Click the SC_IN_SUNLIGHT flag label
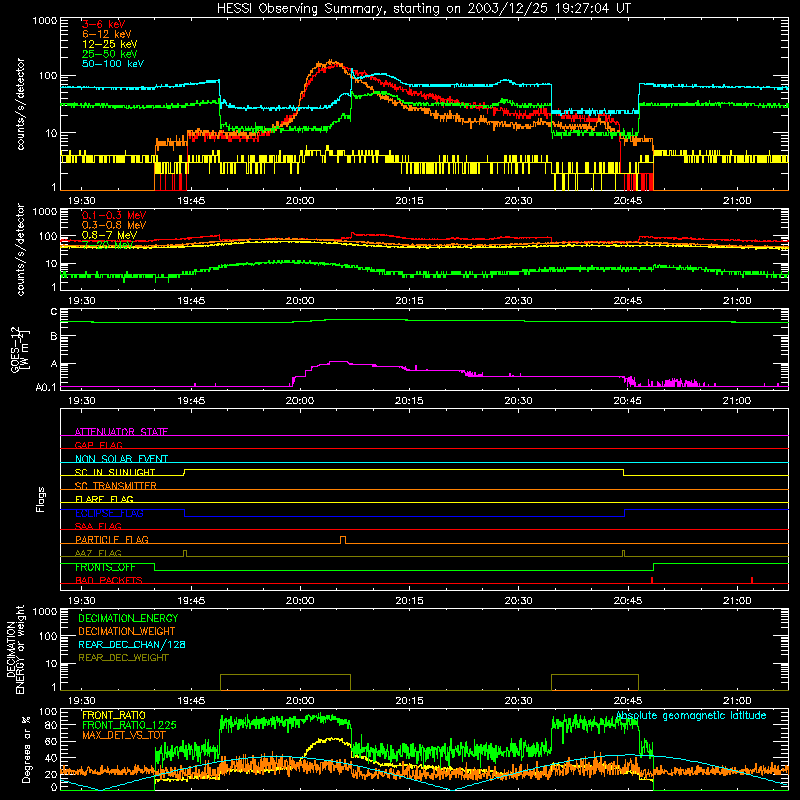Viewport: 800px width, 800px height. 115,472
